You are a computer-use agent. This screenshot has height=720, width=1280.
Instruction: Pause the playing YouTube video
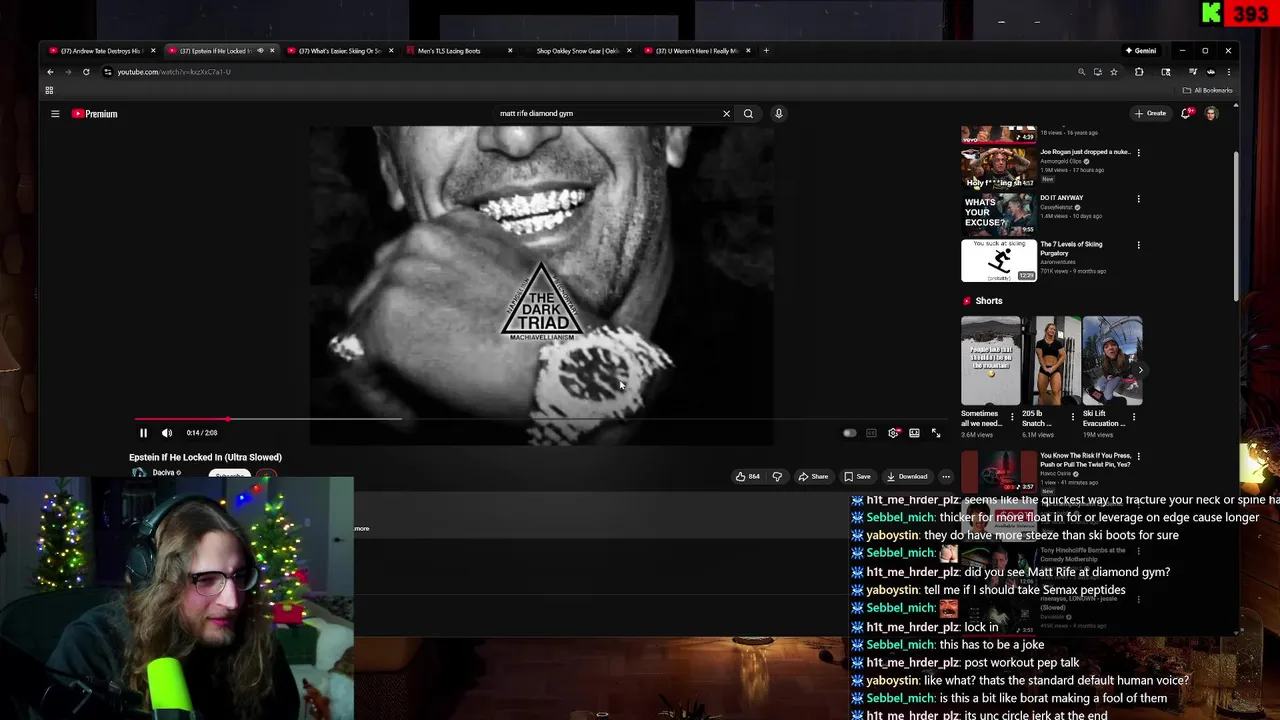point(143,433)
